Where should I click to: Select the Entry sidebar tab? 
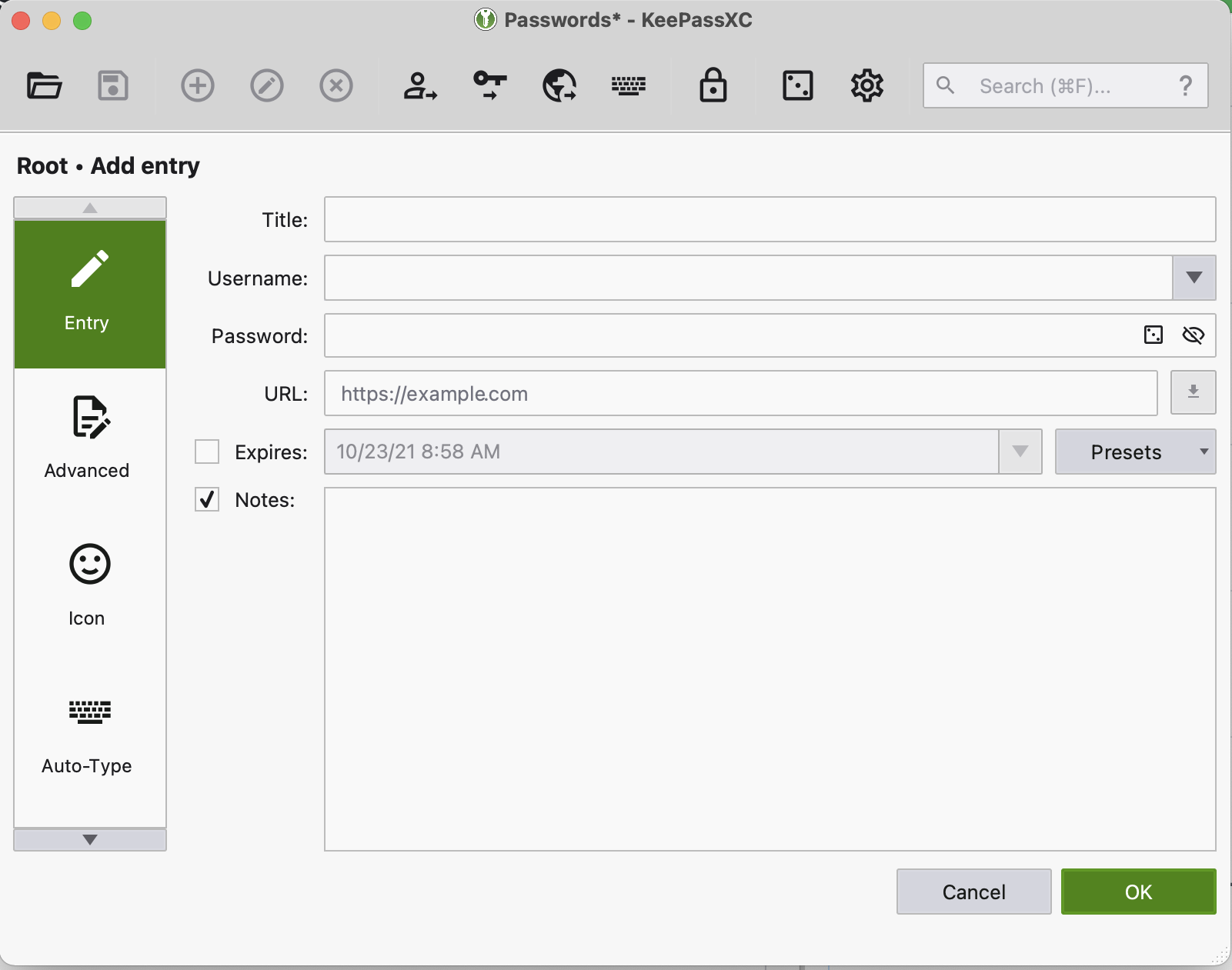coord(90,295)
